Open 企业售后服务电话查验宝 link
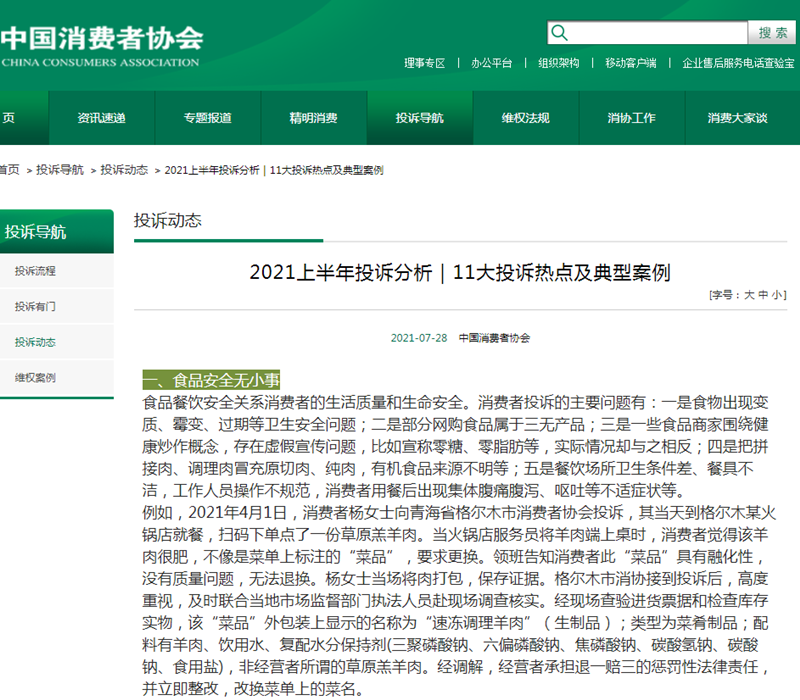This screenshot has height=700, width=800. pyautogui.click(x=739, y=63)
